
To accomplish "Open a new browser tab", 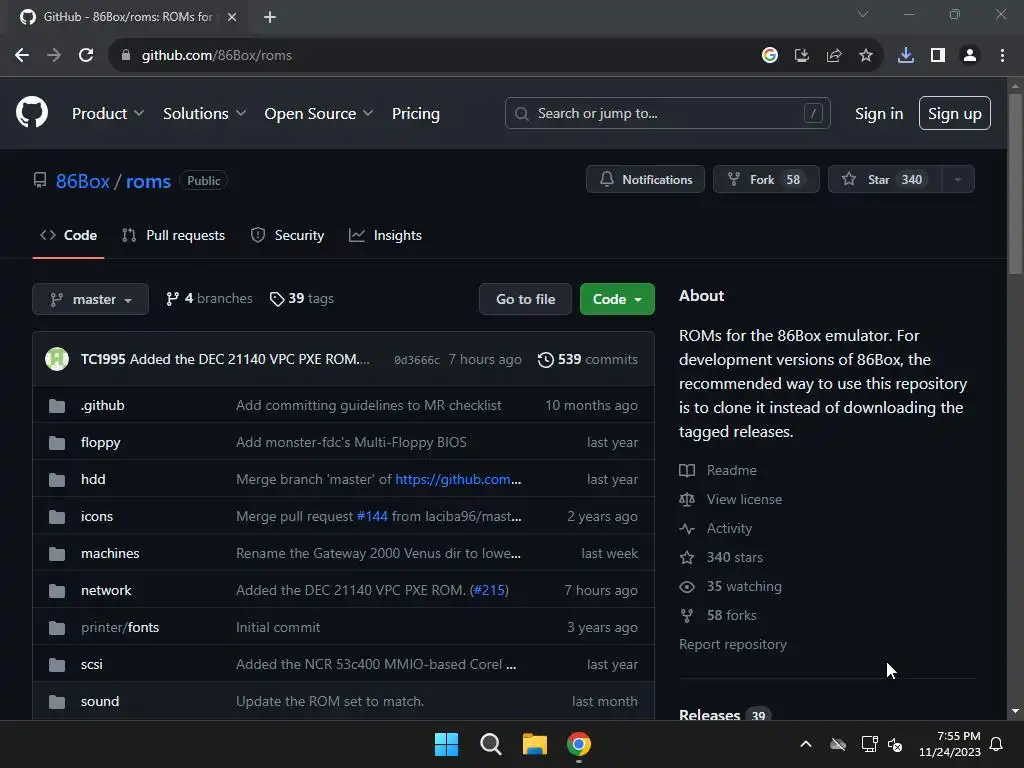I will click(x=270, y=17).
